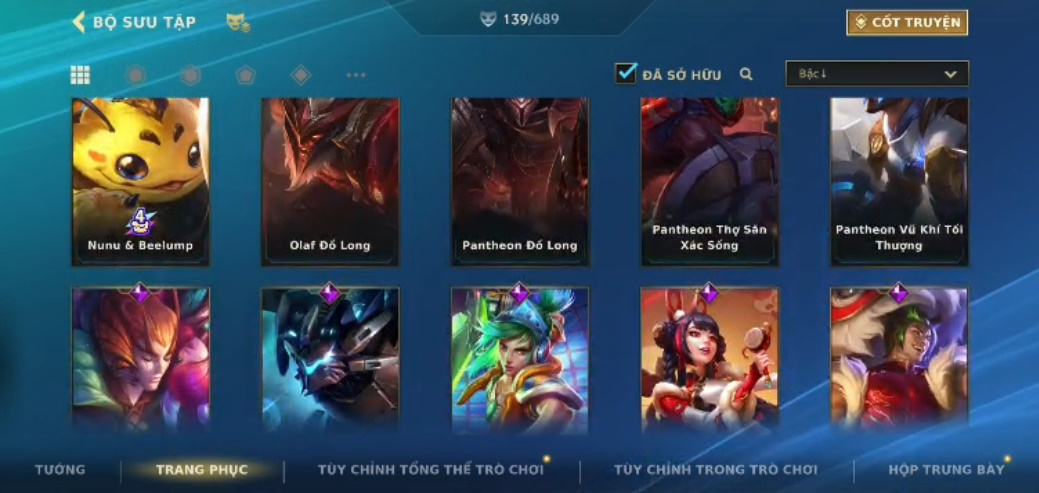The width and height of the screenshot is (1039, 493).
Task: Open Tùy Chỉnh Trong Trò Chơi tab
Action: tap(716, 470)
